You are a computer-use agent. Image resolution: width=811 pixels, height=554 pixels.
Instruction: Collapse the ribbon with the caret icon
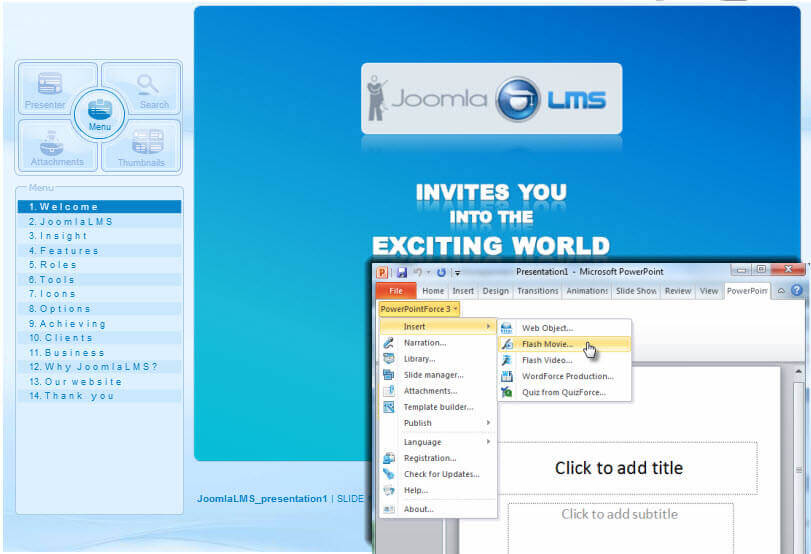click(x=781, y=291)
